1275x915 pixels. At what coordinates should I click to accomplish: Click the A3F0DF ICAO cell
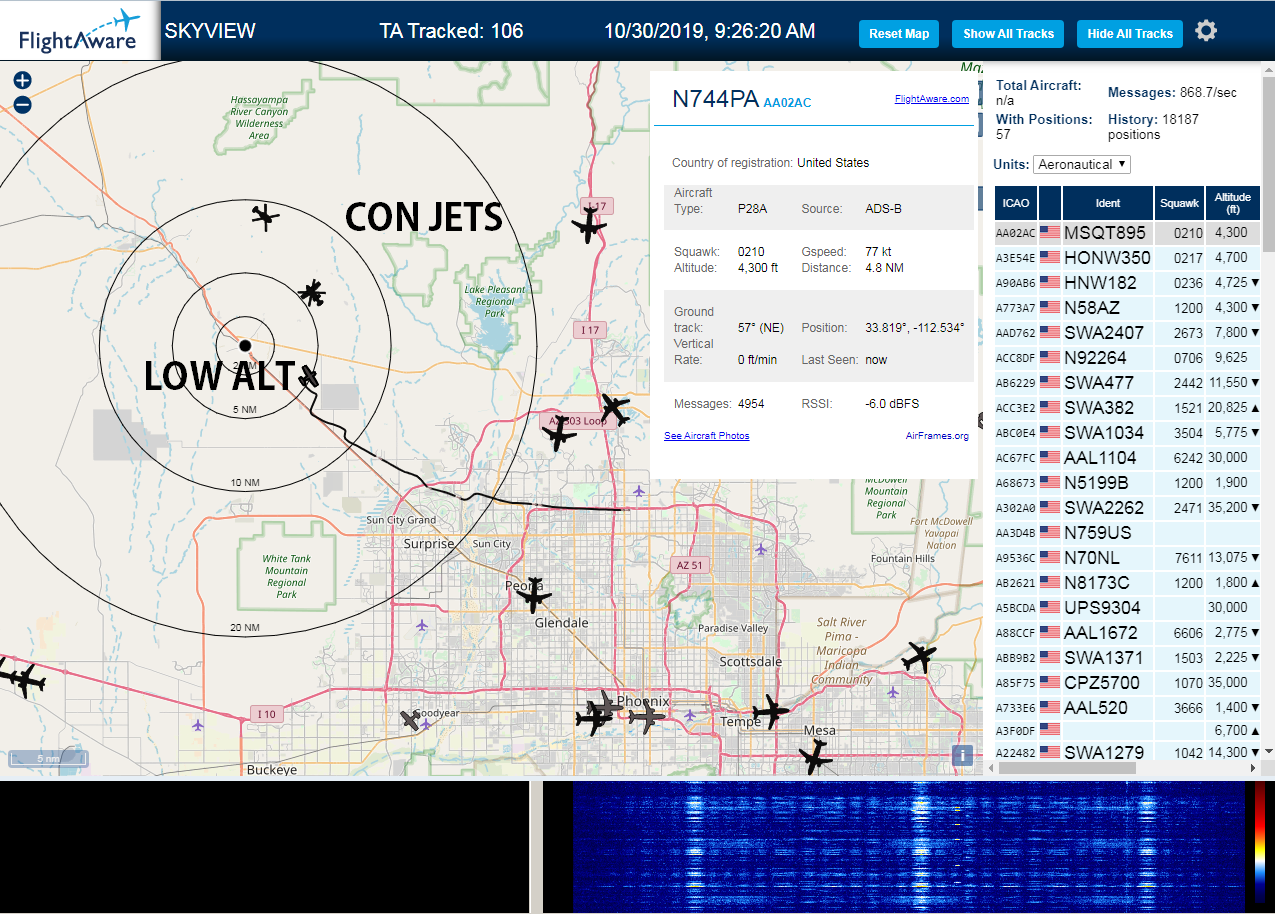[1015, 731]
